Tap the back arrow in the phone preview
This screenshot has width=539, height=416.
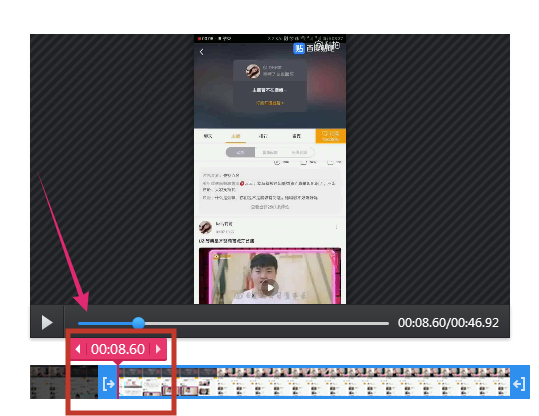(201, 52)
